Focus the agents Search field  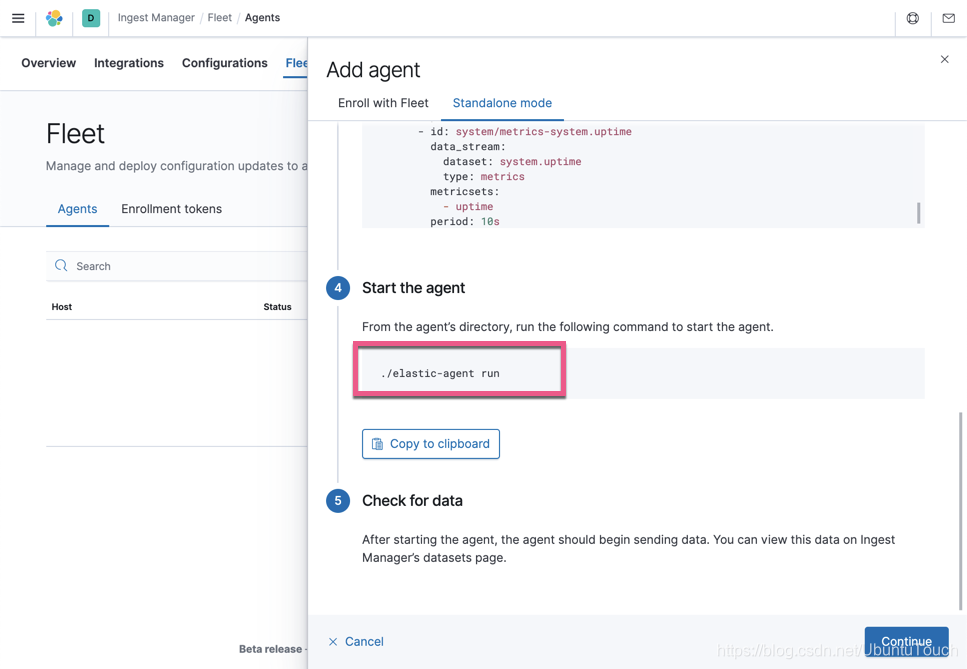click(x=178, y=266)
